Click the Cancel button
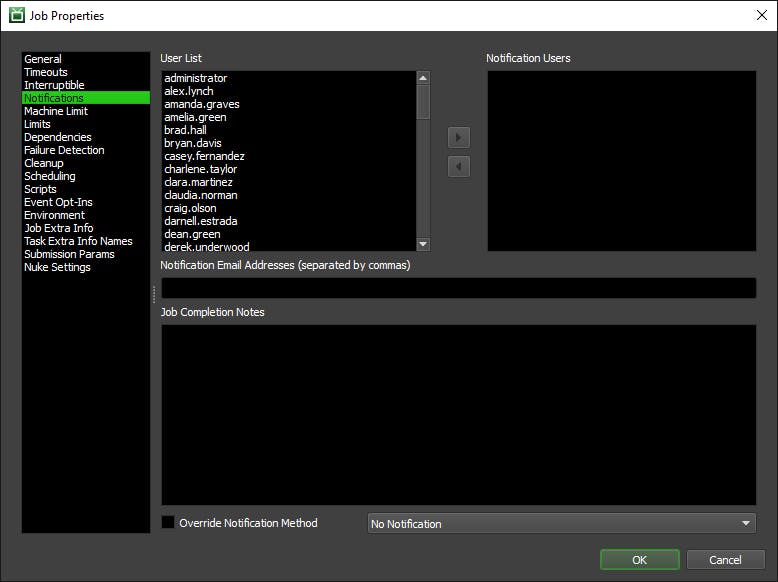778x582 pixels. click(x=725, y=560)
